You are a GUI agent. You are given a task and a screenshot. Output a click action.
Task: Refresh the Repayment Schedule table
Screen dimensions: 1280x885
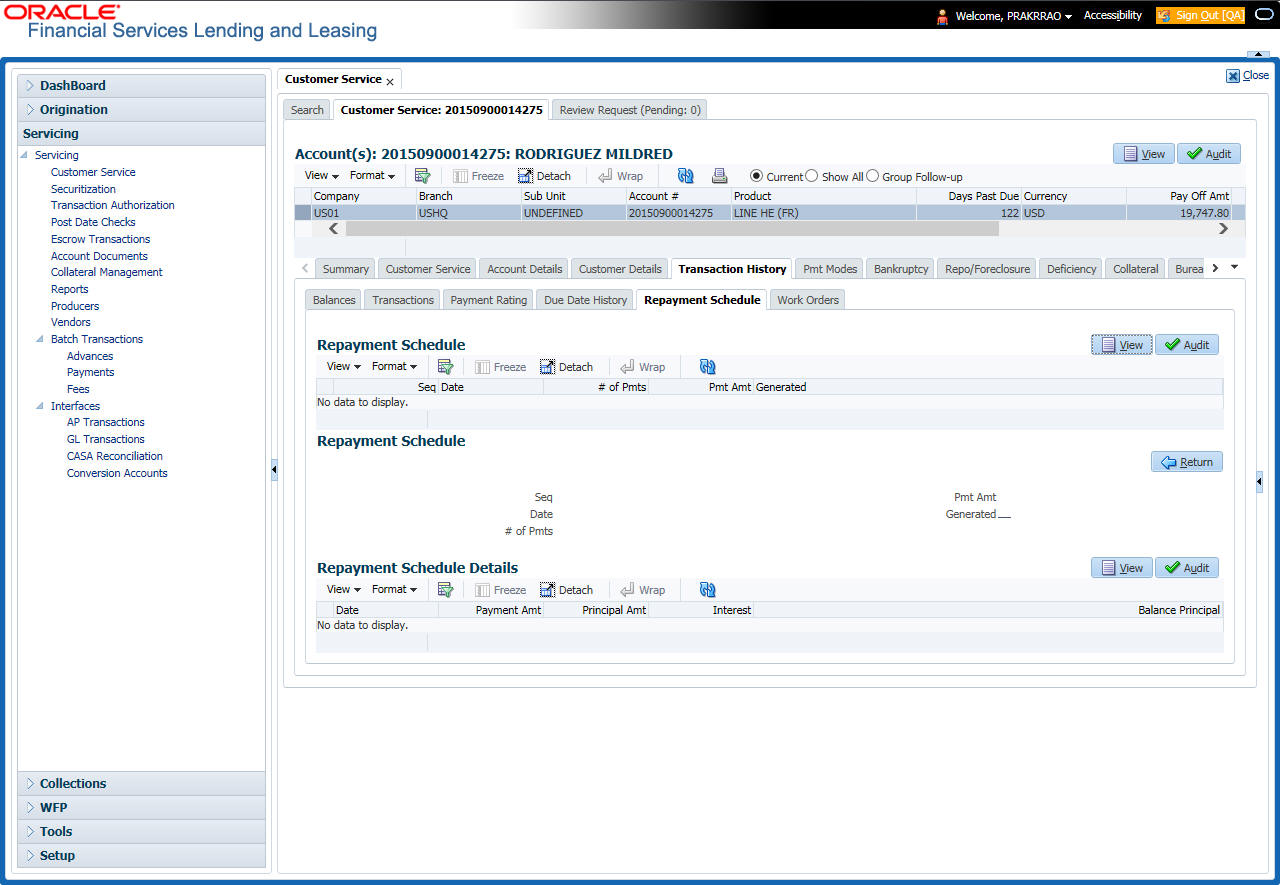tap(707, 367)
